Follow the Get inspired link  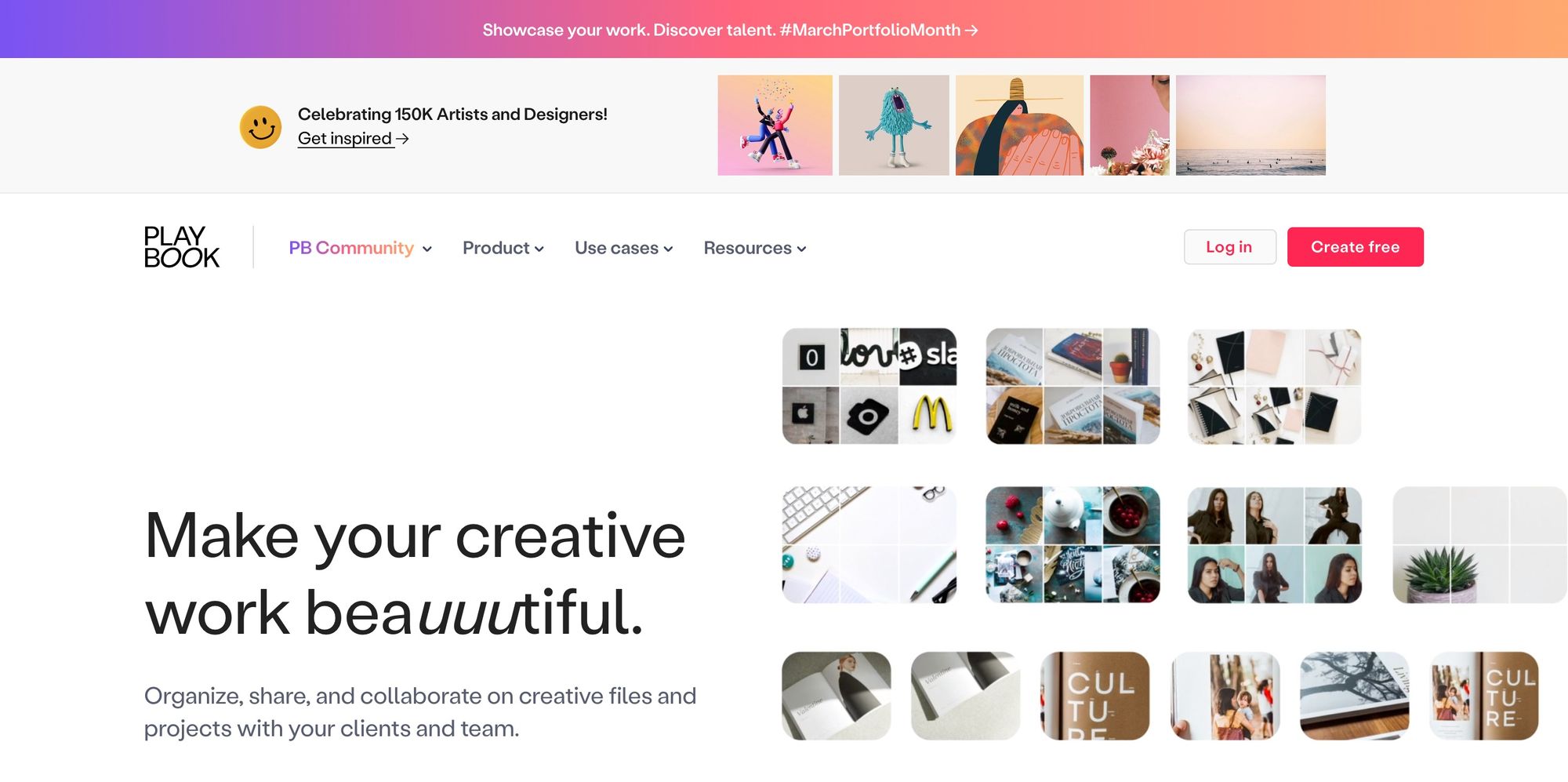(345, 138)
